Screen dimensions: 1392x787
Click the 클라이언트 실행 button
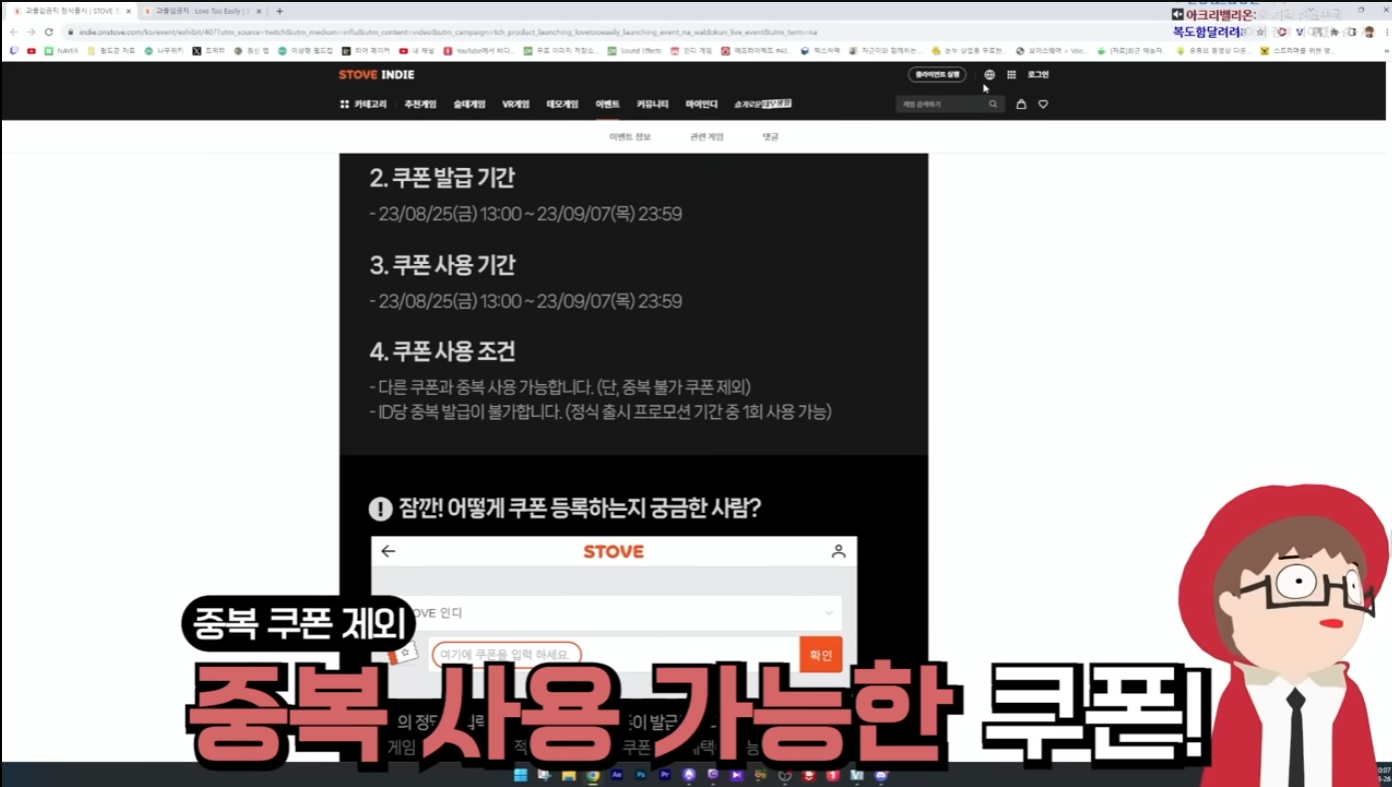937,75
